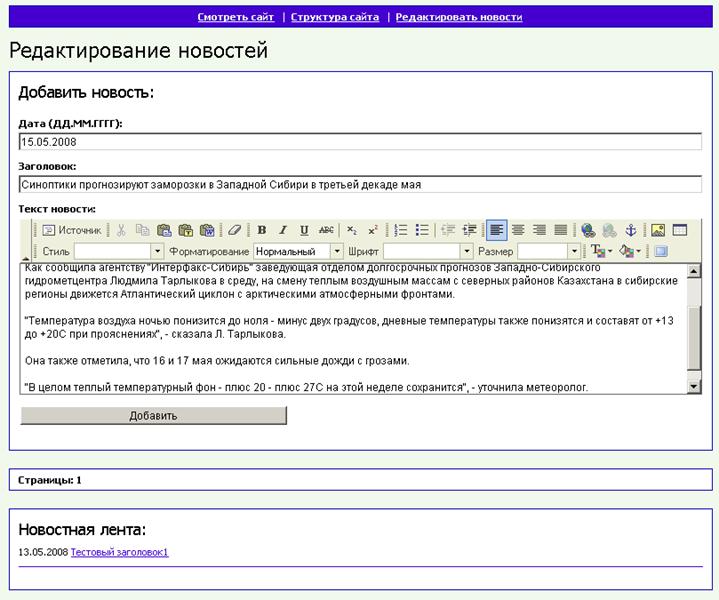
Task: Toggle center text alignment
Action: 518,230
